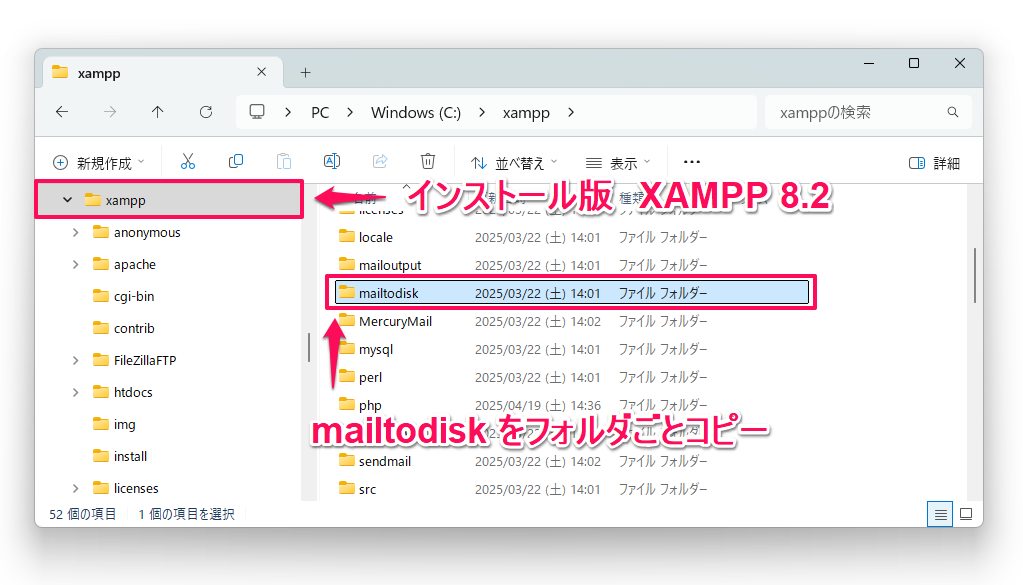The width and height of the screenshot is (1023, 585).
Task: Click the file list vertical scrollbar
Action: point(975,275)
